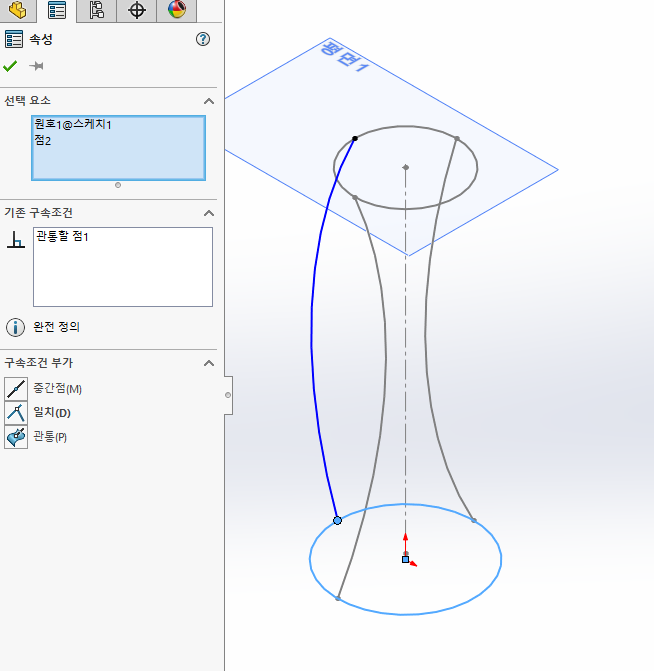Switch to the PropertyManager tab
The width and height of the screenshot is (654, 671).
pyautogui.click(x=56, y=10)
